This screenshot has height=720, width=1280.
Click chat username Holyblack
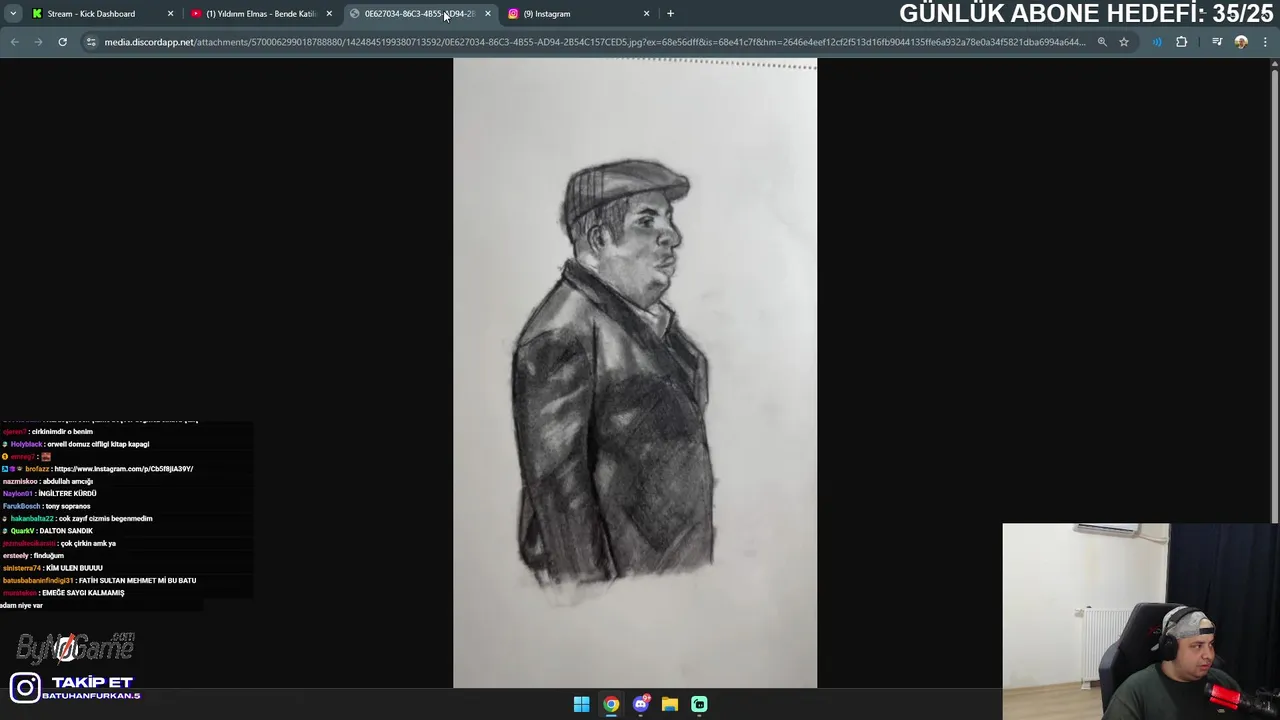(26, 444)
